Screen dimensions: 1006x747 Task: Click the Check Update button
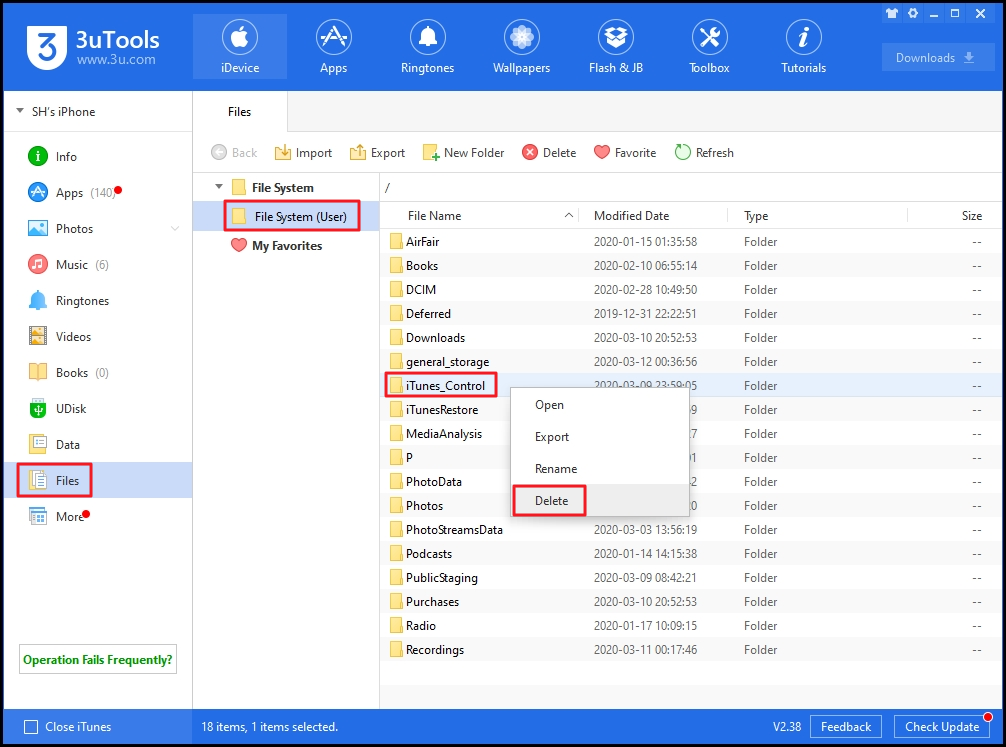(942, 726)
